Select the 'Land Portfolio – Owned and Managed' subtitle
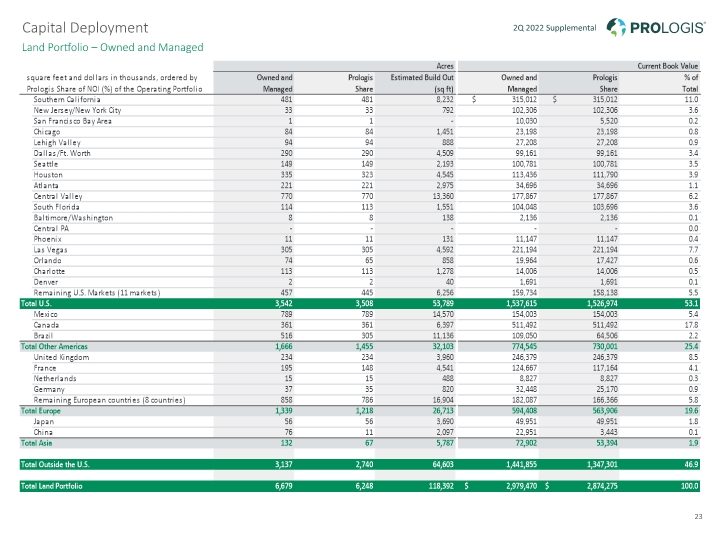The width and height of the screenshot is (720, 540). pyautogui.click(x=112, y=47)
